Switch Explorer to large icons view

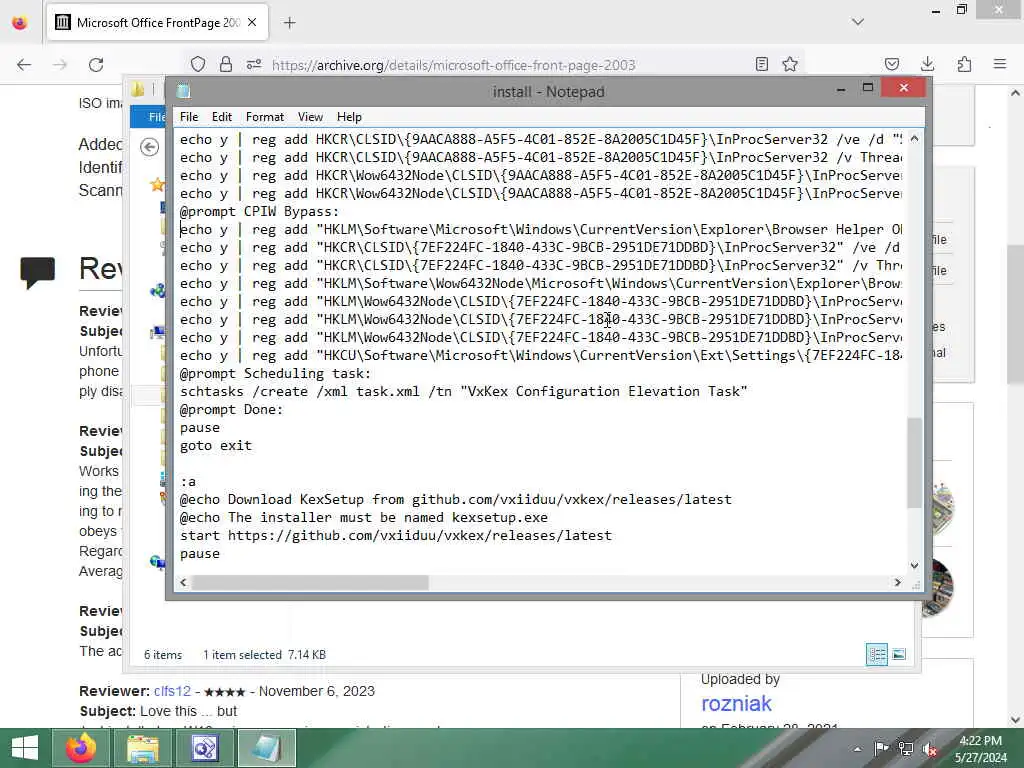click(899, 654)
